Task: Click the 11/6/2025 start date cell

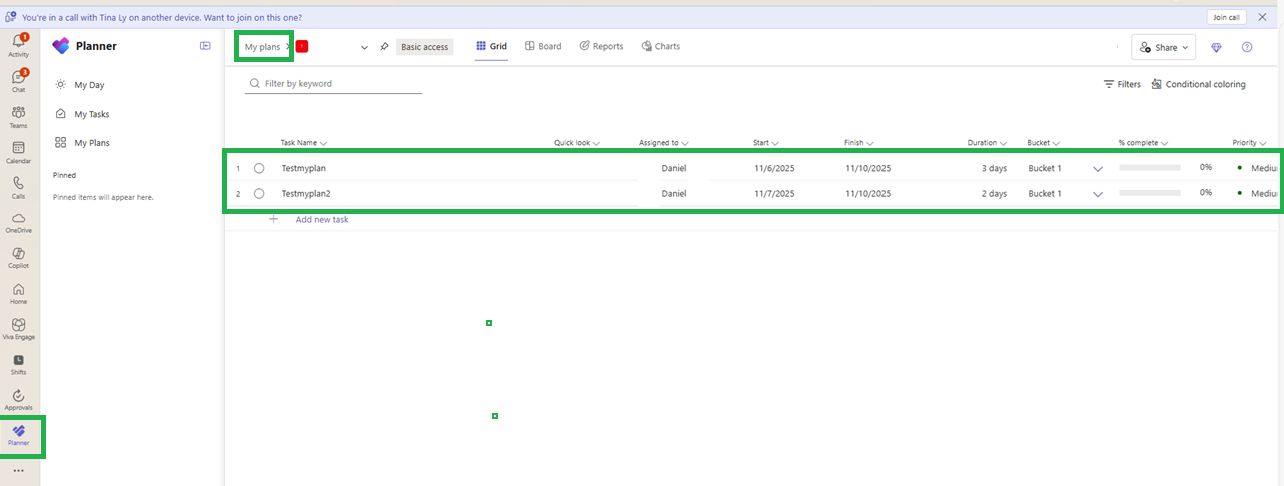Action: [x=774, y=168]
